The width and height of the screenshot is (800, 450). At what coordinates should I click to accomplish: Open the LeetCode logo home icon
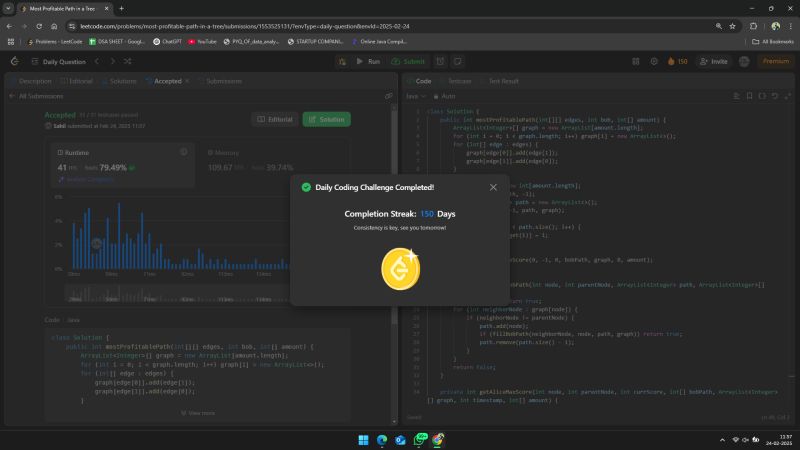click(x=15, y=61)
